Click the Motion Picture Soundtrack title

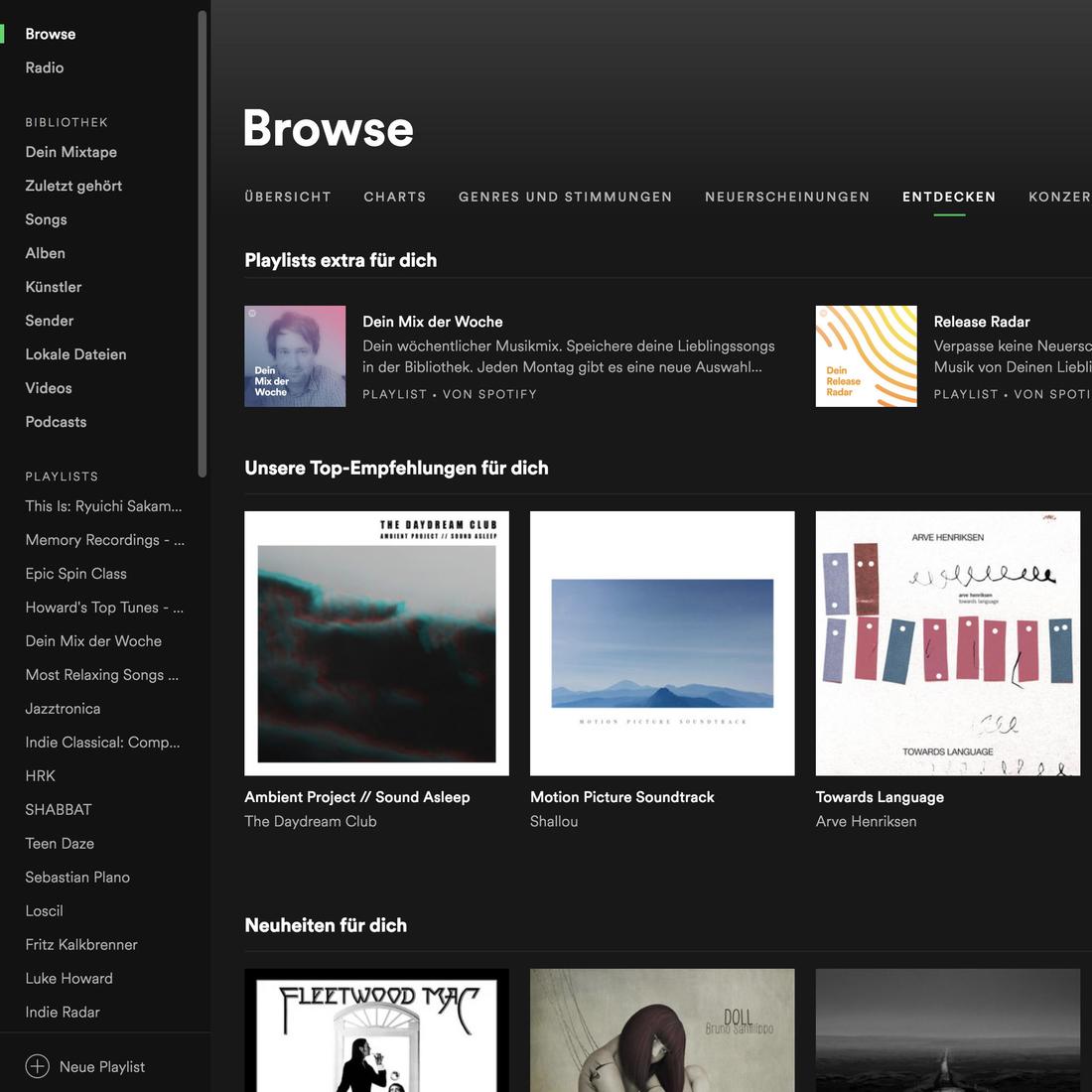(x=621, y=797)
